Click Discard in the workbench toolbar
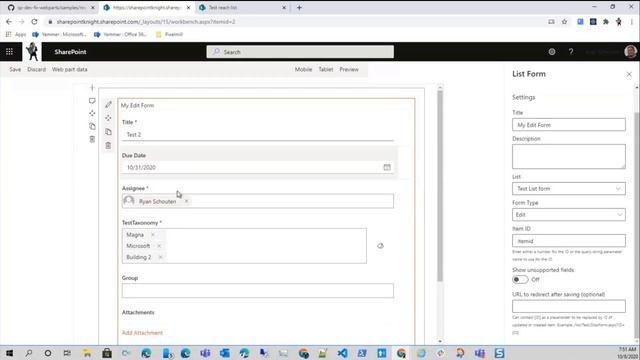 pyautogui.click(x=36, y=69)
